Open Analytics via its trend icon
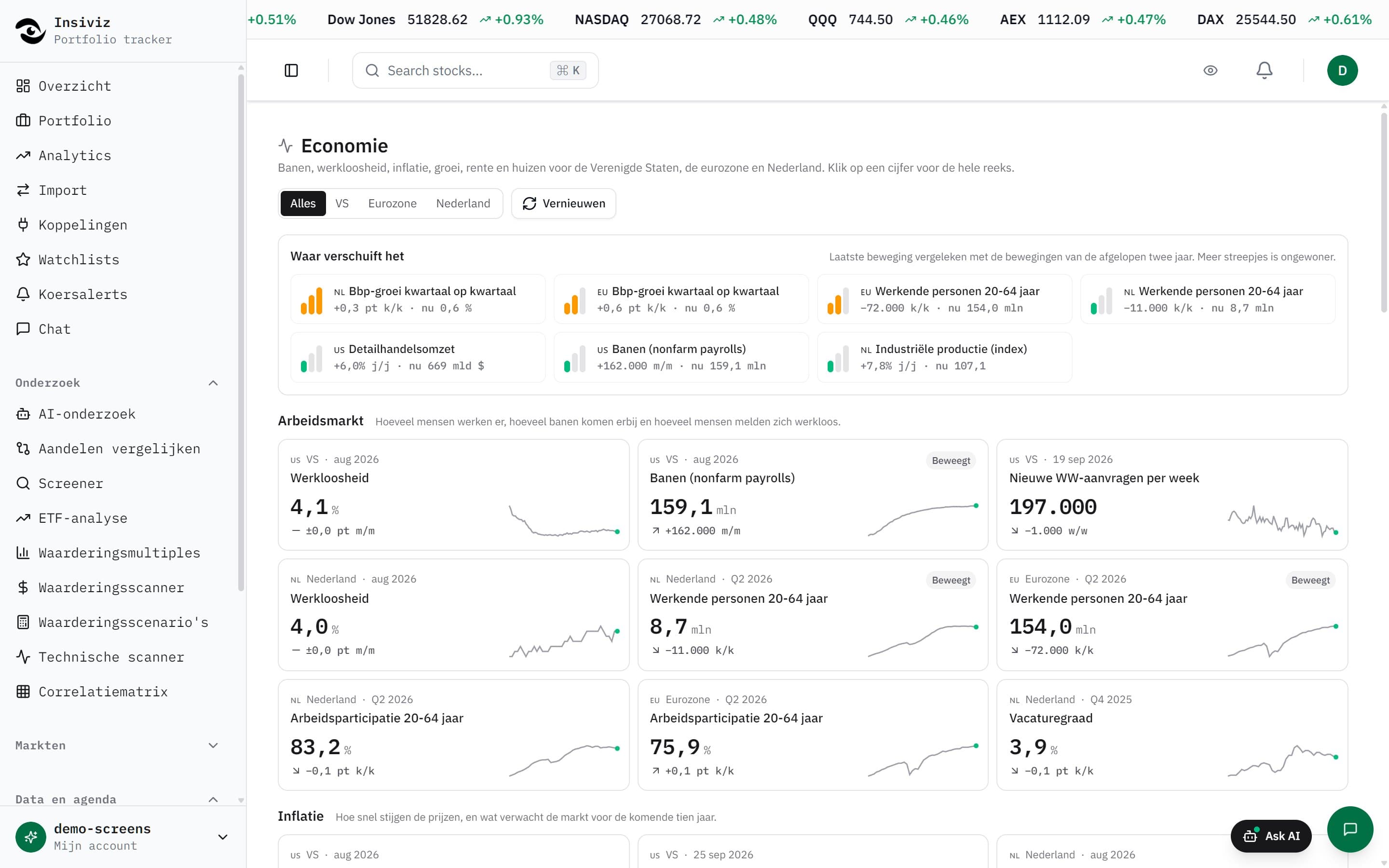The image size is (1389, 868). point(23,156)
